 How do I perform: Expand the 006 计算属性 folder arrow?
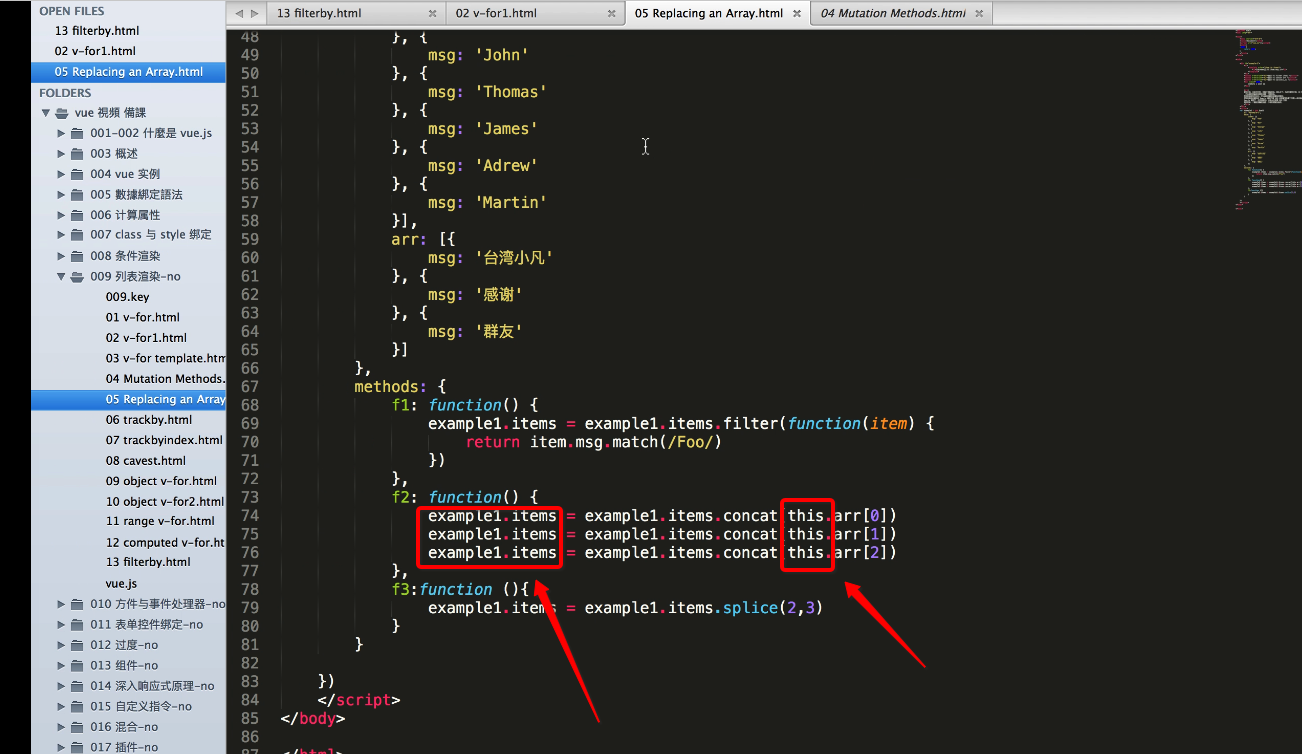pos(61,215)
